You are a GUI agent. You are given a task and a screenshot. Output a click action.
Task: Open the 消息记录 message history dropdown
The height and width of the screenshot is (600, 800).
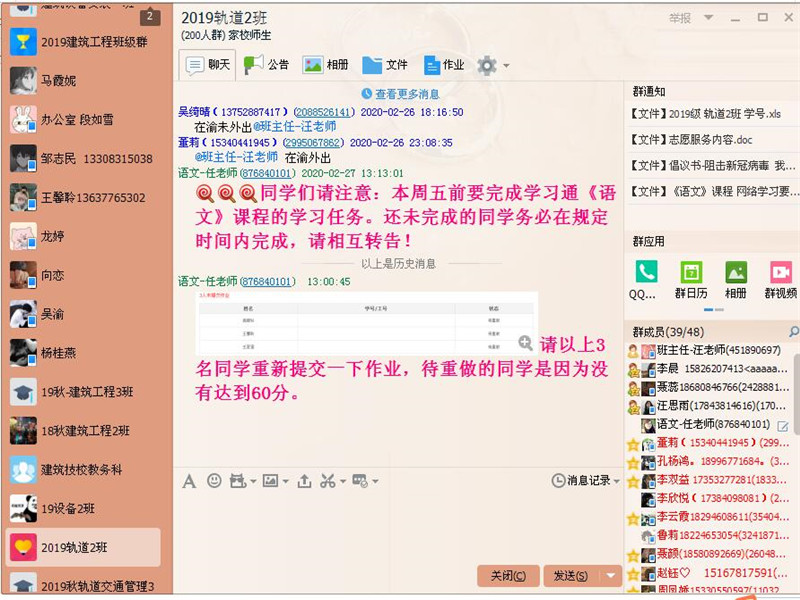point(585,481)
